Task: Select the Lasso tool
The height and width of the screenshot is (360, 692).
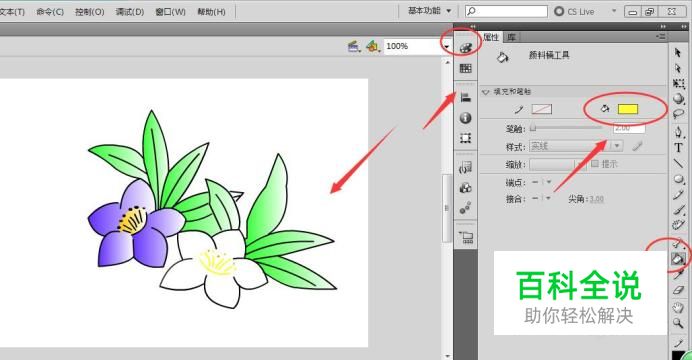Action: (678, 114)
